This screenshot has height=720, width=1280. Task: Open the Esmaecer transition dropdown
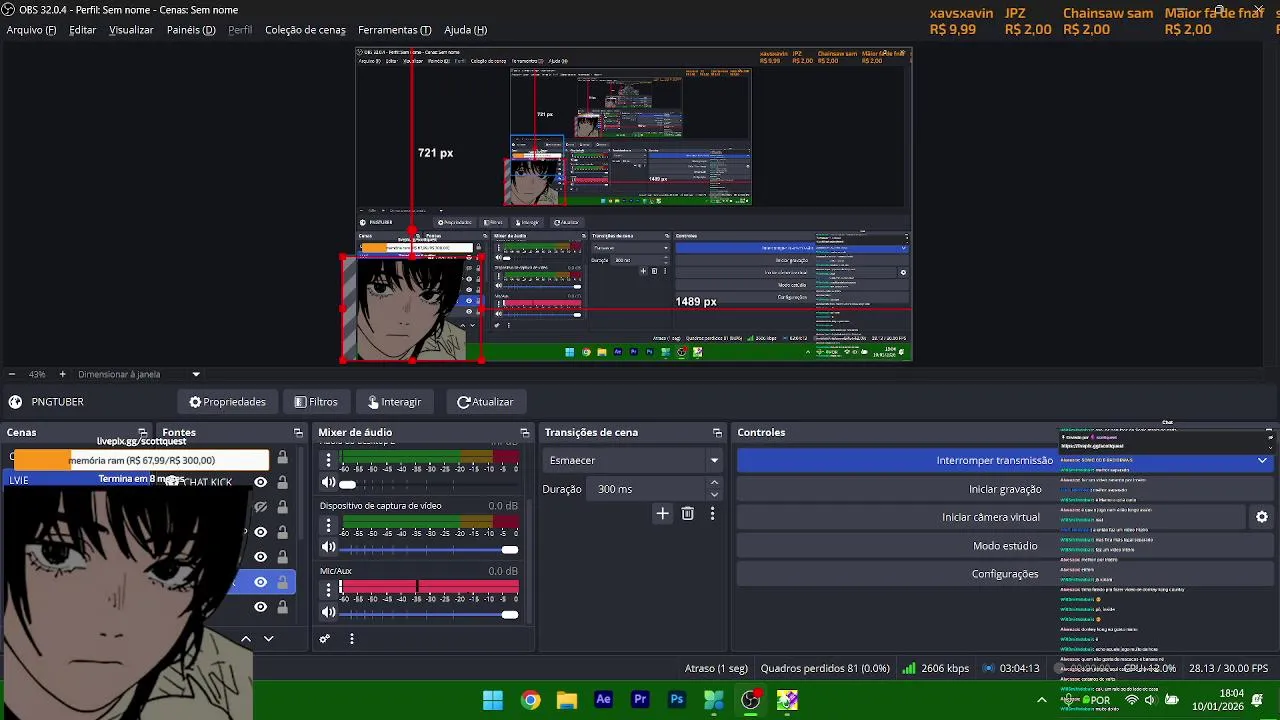pyautogui.click(x=632, y=460)
